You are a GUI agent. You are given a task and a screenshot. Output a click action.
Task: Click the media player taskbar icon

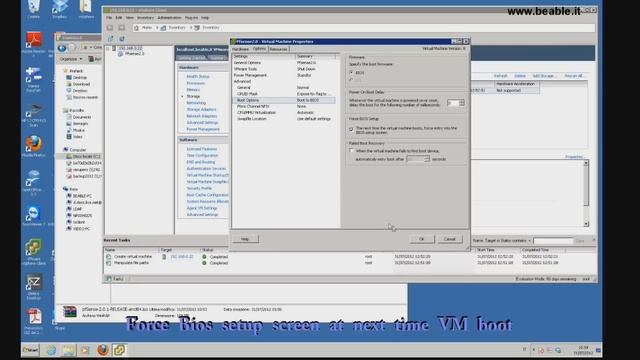tap(85, 350)
